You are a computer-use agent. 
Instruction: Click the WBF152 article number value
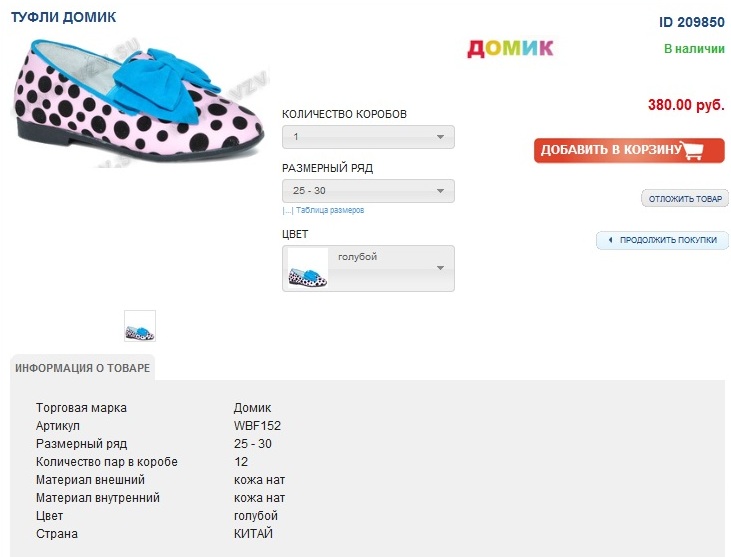point(257,426)
